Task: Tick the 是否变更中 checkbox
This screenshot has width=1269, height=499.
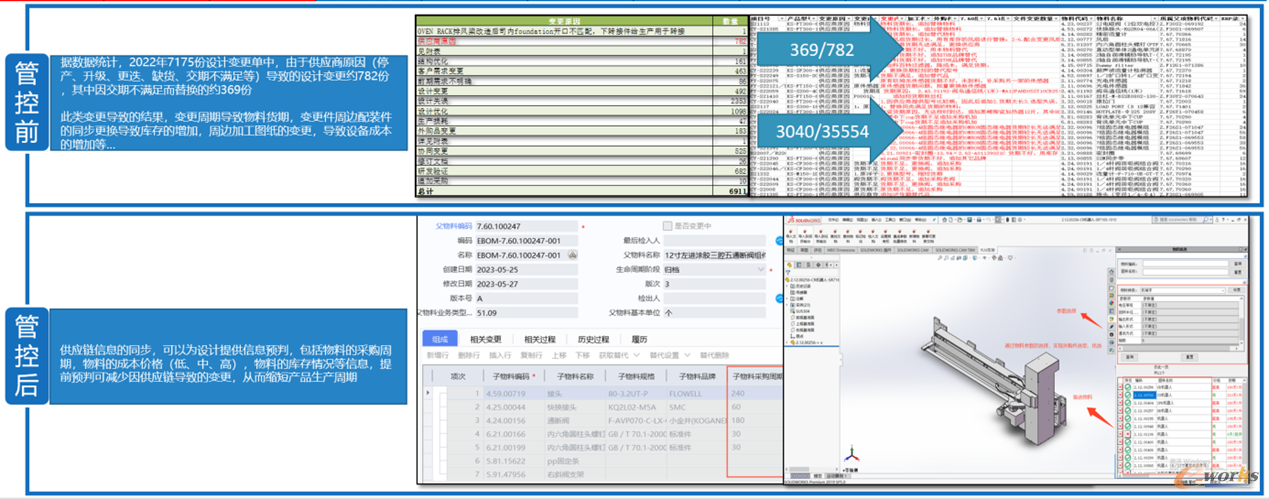Action: click(668, 226)
